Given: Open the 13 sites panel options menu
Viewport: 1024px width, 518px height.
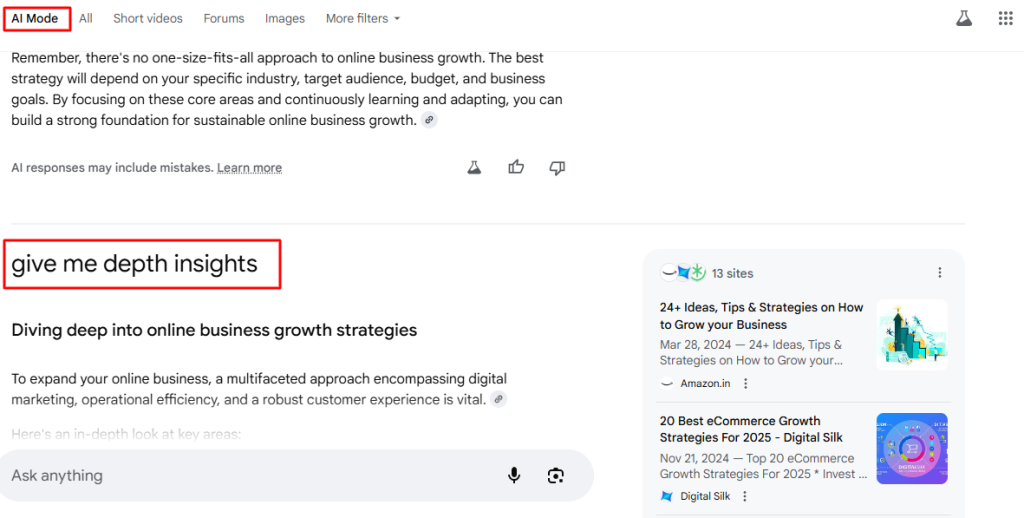Looking at the screenshot, I should coord(939,273).
